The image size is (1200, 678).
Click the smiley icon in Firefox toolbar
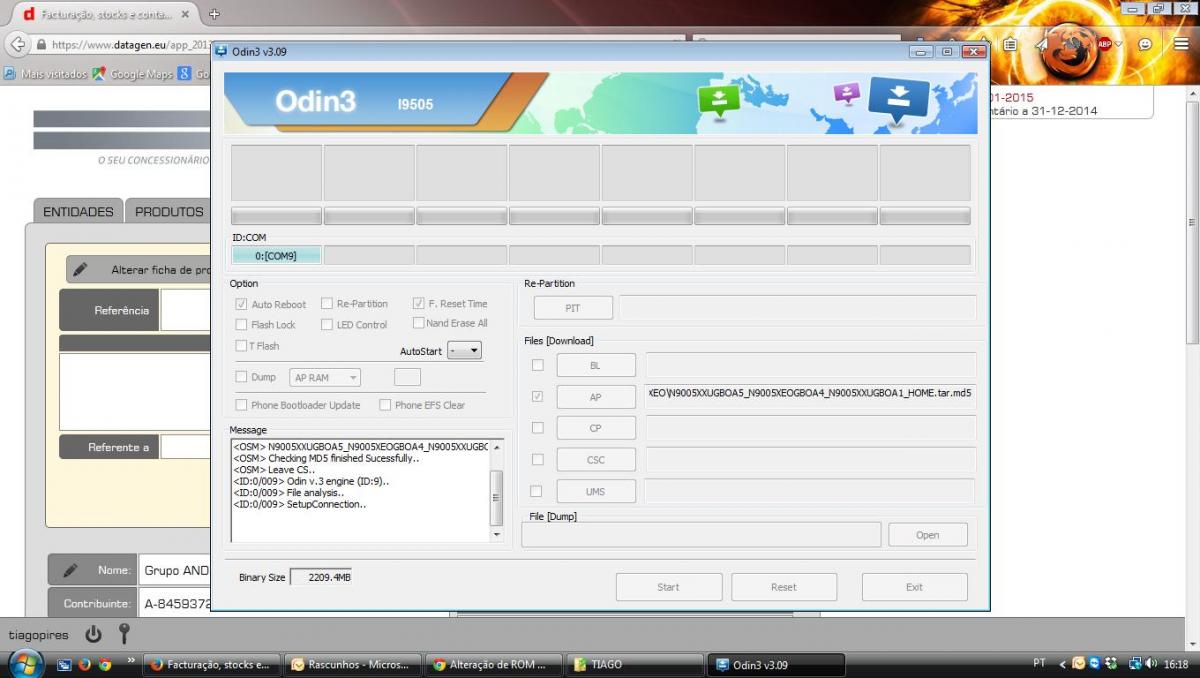[1145, 44]
